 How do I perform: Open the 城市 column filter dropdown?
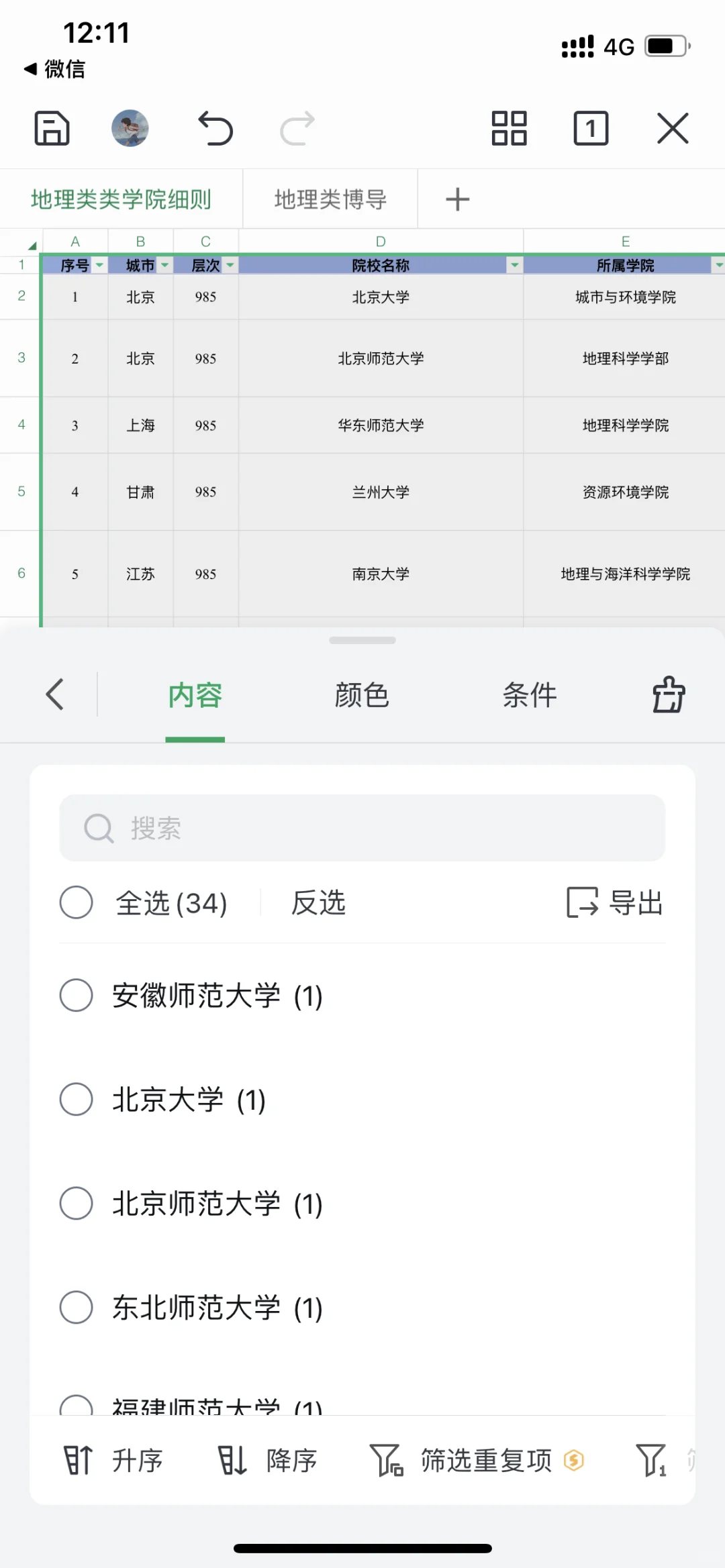click(164, 265)
